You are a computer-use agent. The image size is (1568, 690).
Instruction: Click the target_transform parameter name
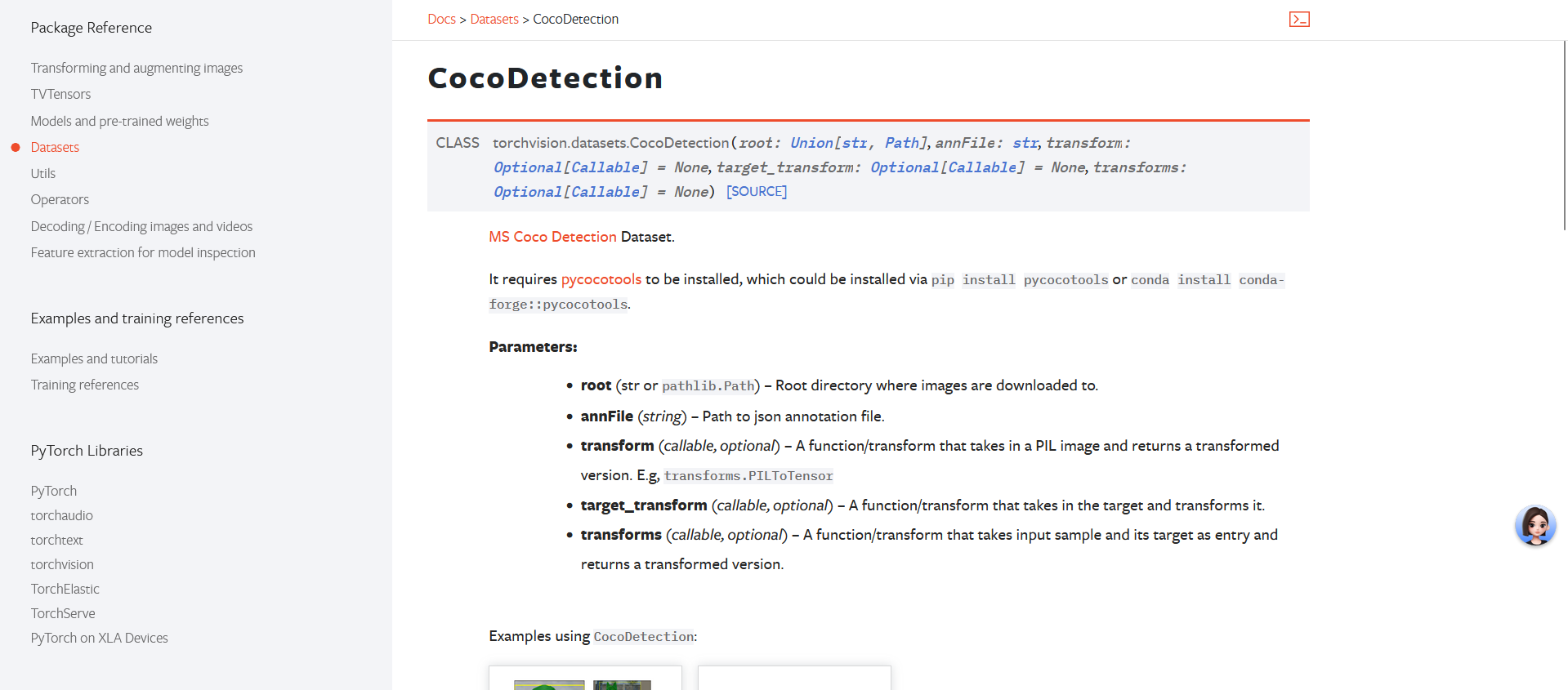pyautogui.click(x=644, y=505)
